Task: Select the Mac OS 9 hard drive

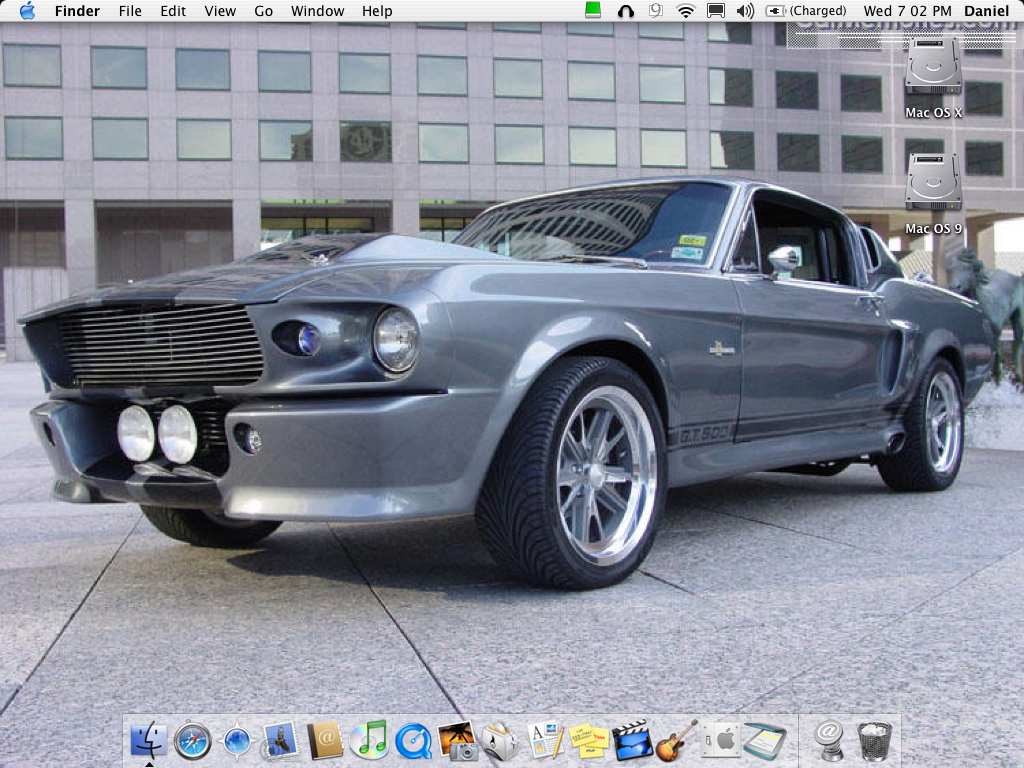Action: click(x=933, y=194)
